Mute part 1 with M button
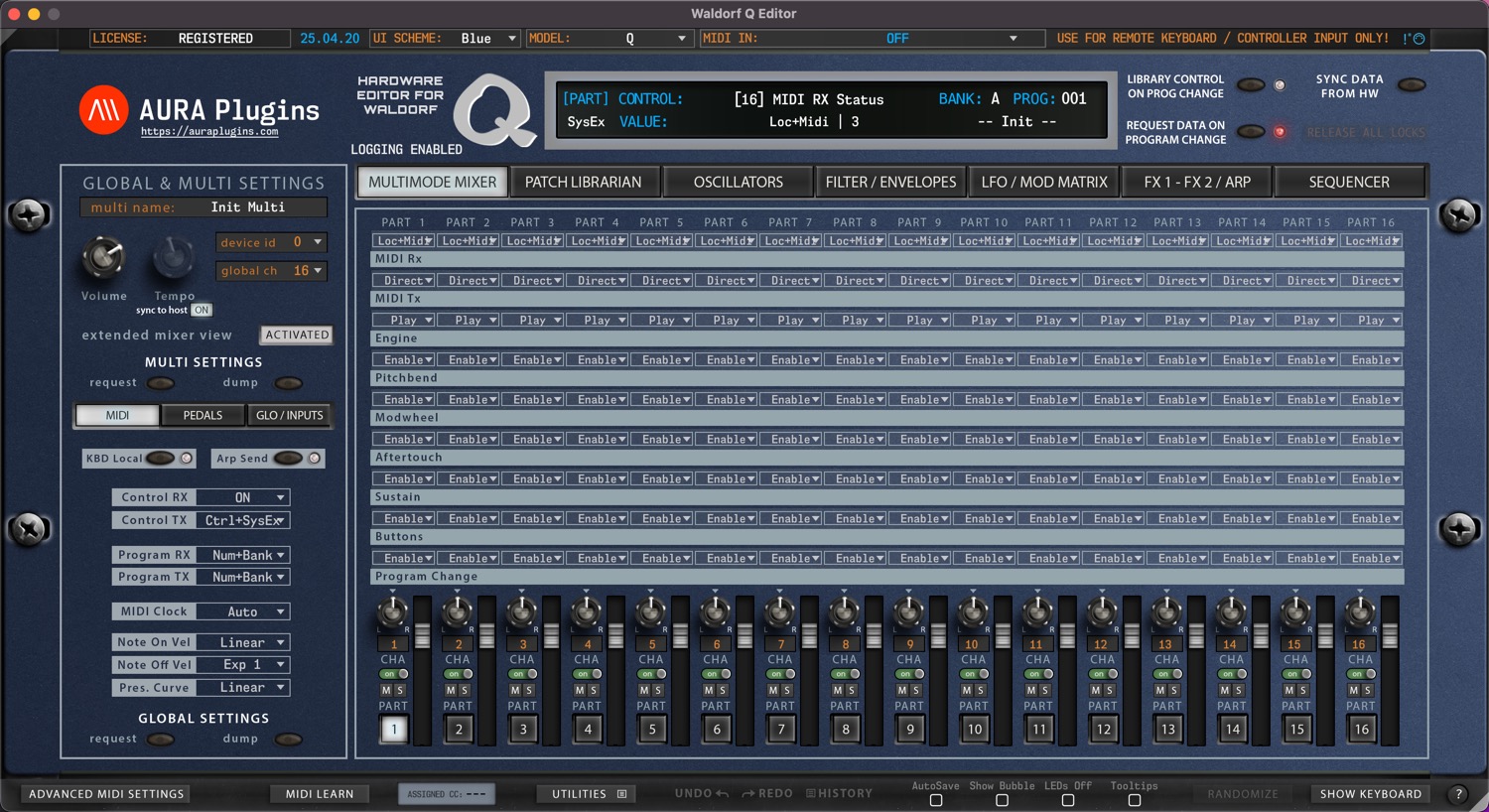This screenshot has width=1489, height=812. [386, 690]
